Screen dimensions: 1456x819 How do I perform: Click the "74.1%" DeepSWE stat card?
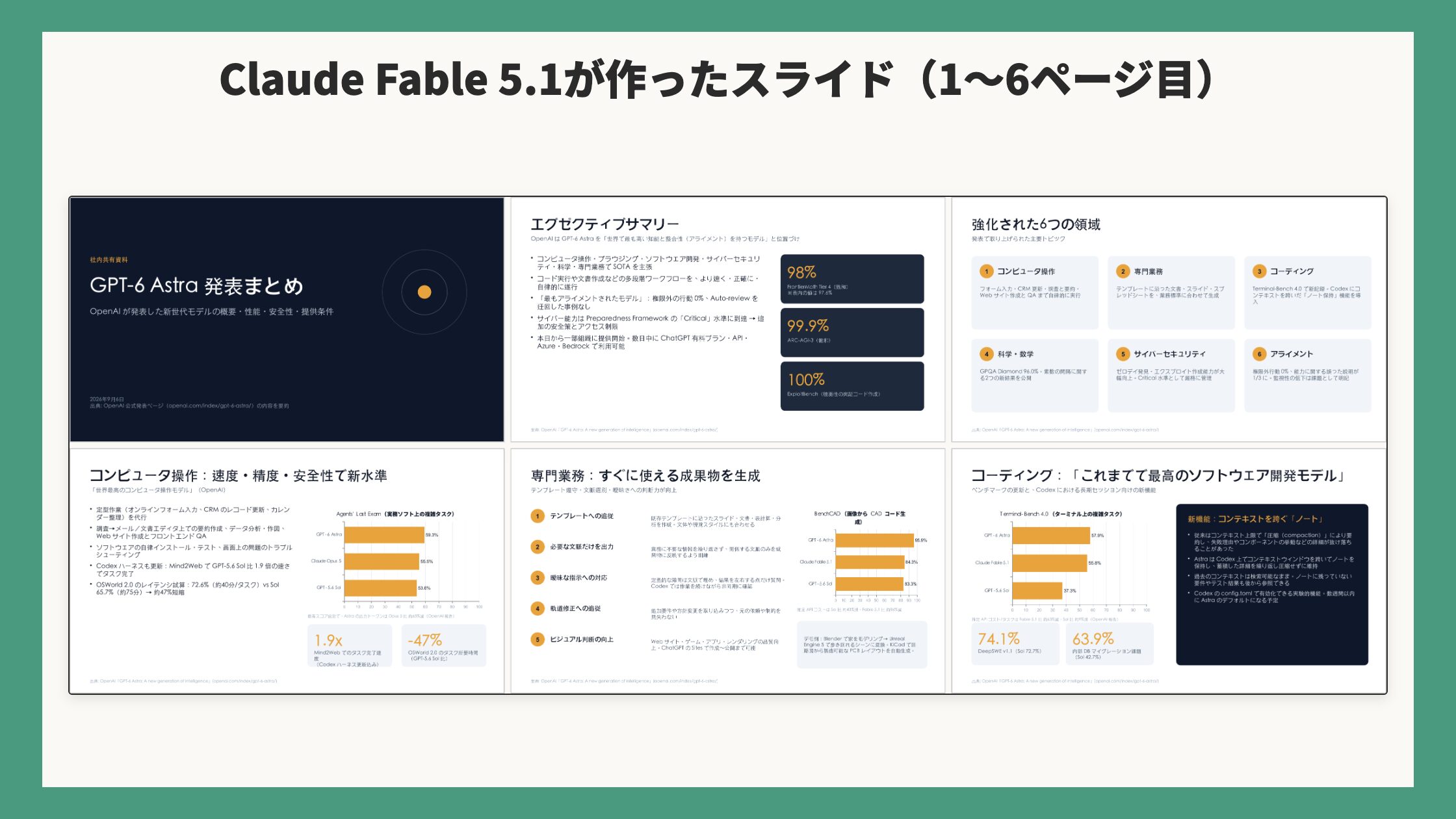click(x=1015, y=644)
